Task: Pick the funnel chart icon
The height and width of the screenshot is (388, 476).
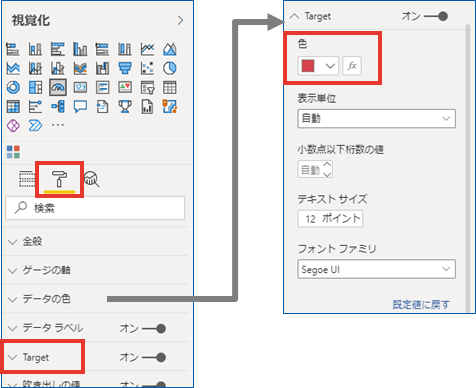Action: (x=125, y=68)
